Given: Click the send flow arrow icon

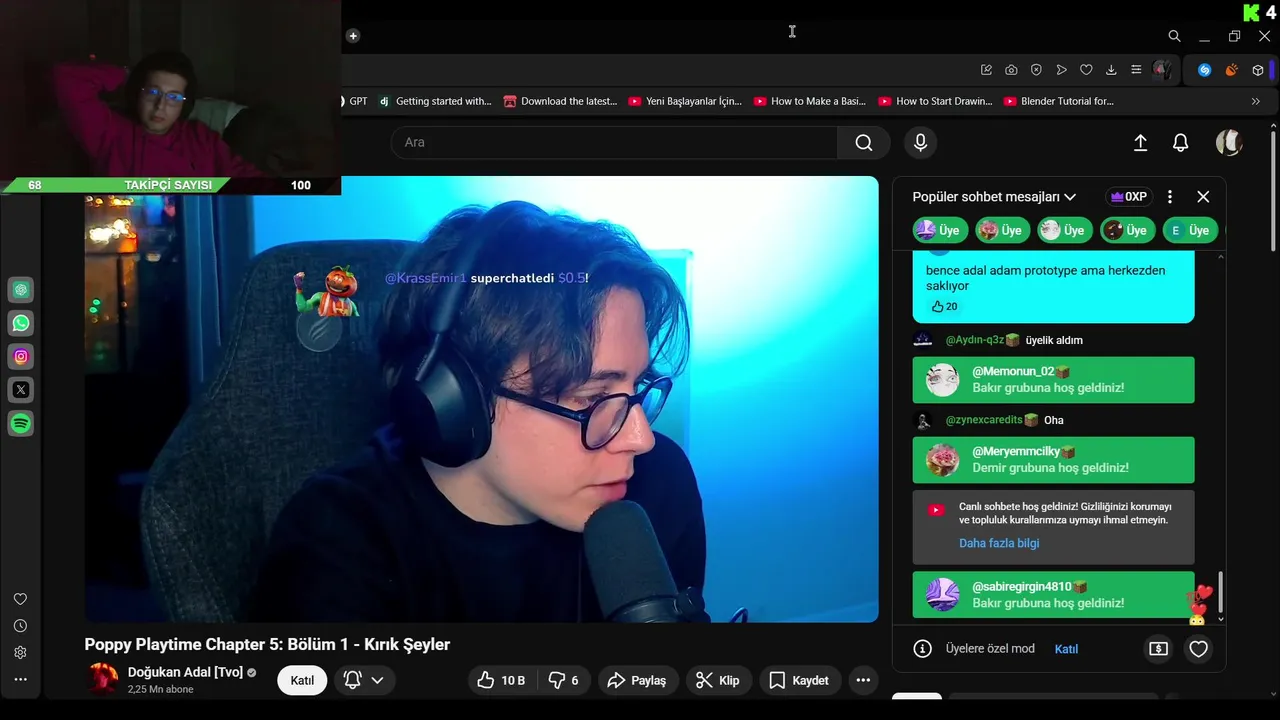Looking at the screenshot, I should 1061,70.
